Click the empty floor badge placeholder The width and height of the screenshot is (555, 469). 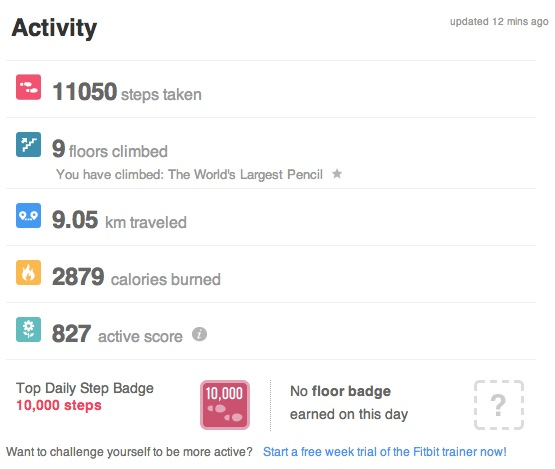[498, 405]
